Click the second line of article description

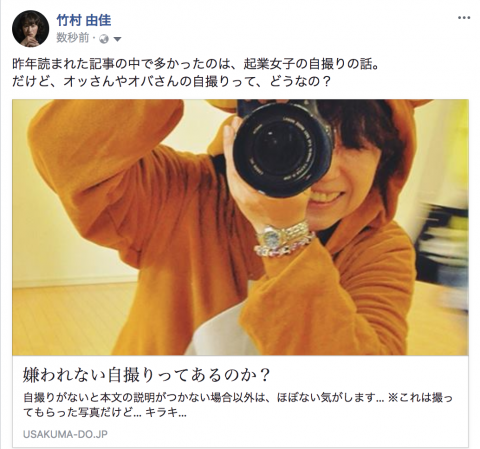(105, 413)
